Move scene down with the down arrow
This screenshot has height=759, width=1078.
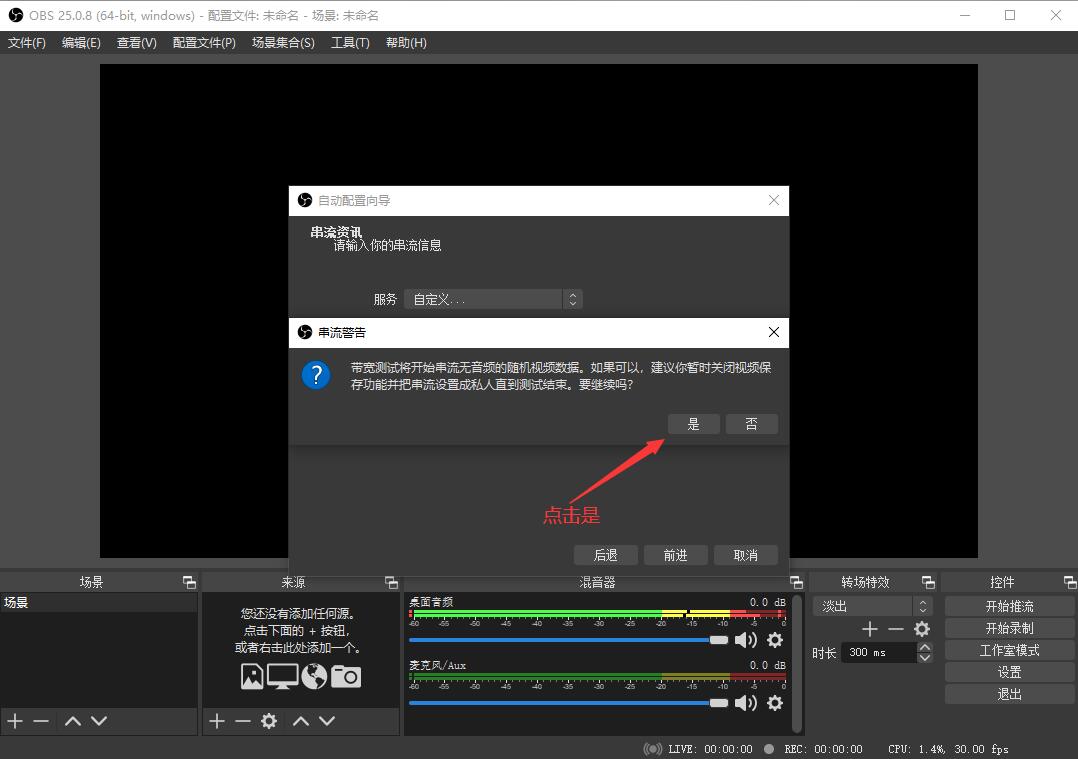[99, 720]
